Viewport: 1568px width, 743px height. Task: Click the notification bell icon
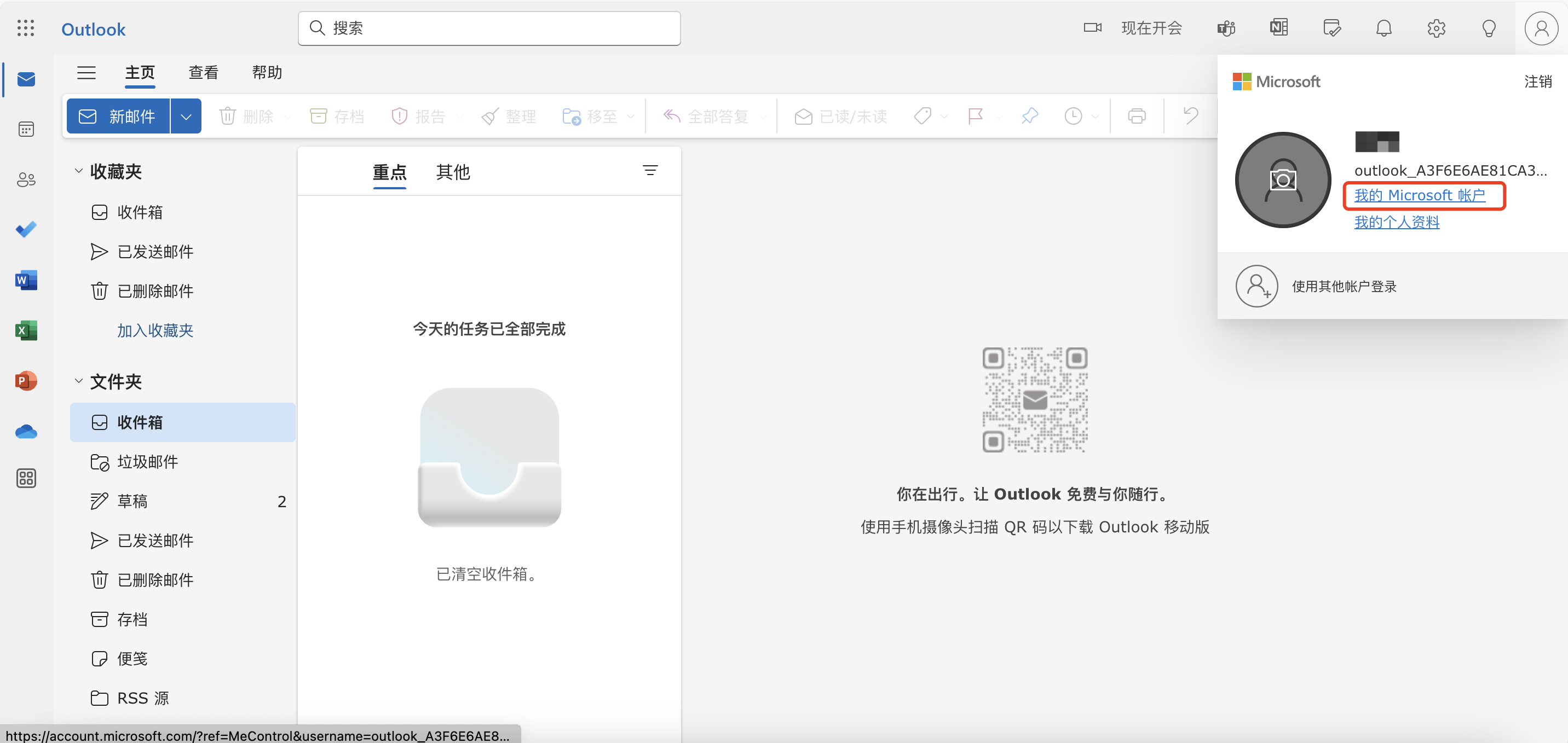click(1383, 28)
